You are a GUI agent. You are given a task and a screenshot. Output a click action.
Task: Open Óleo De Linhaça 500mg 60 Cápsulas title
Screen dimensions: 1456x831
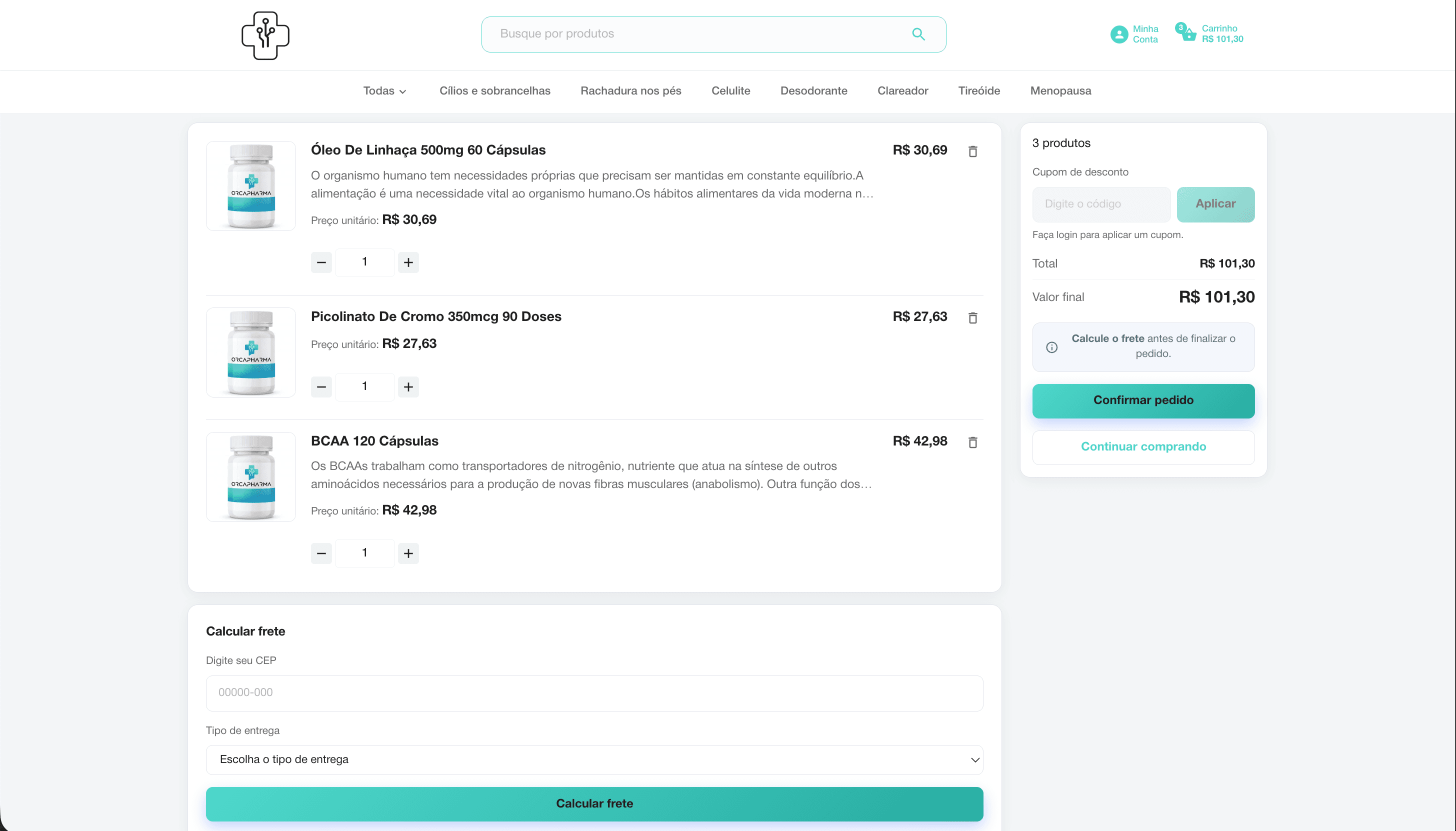428,150
